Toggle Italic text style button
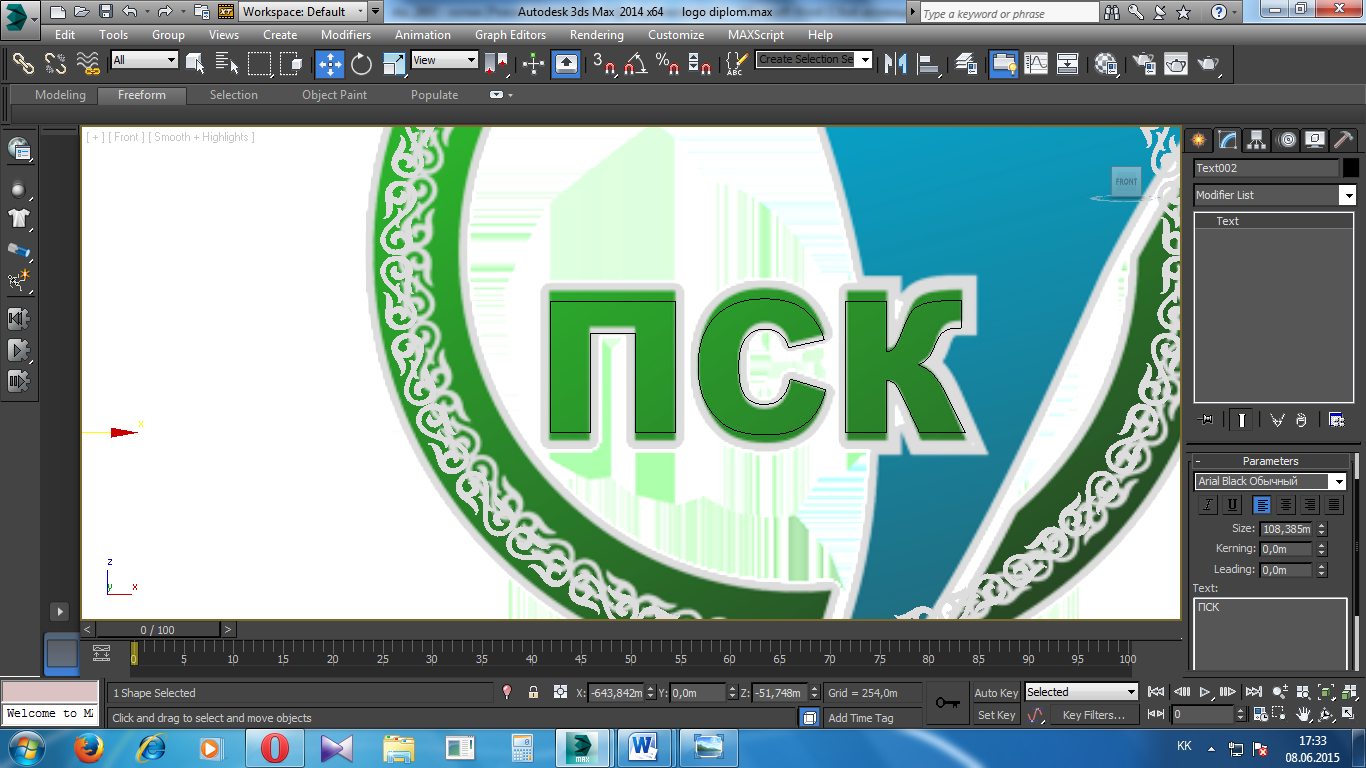Viewport: 1366px width, 768px height. pyautogui.click(x=1208, y=505)
